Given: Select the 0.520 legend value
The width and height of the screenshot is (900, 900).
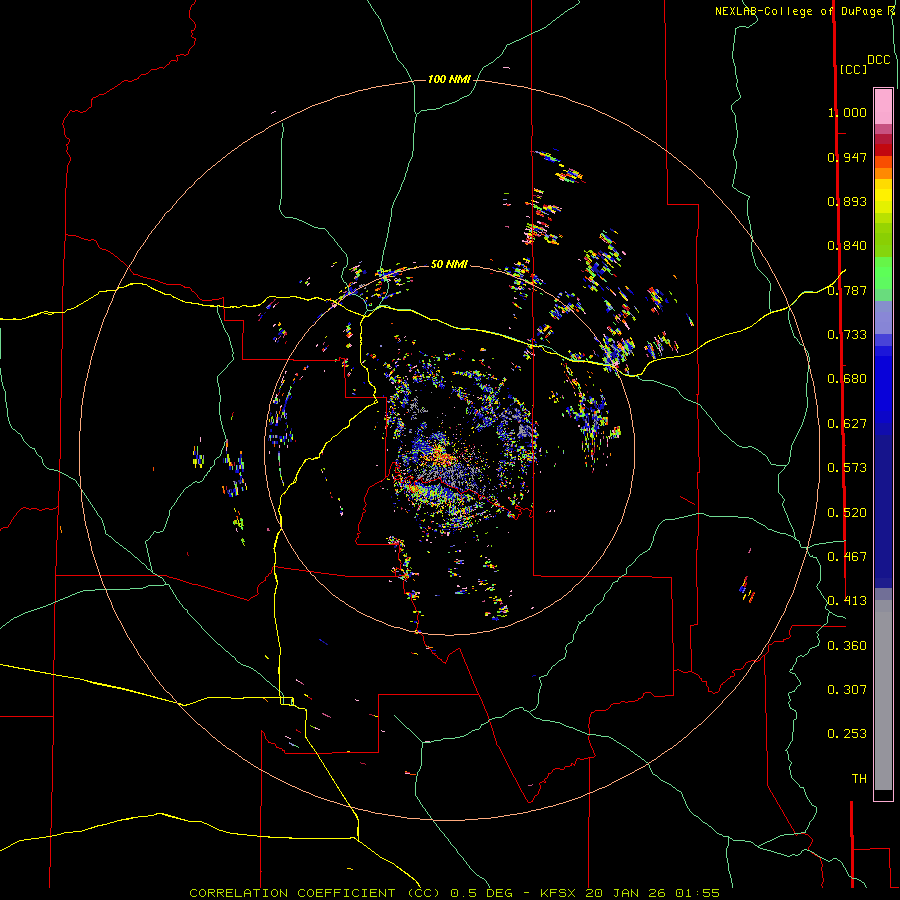Looking at the screenshot, I should [x=847, y=513].
